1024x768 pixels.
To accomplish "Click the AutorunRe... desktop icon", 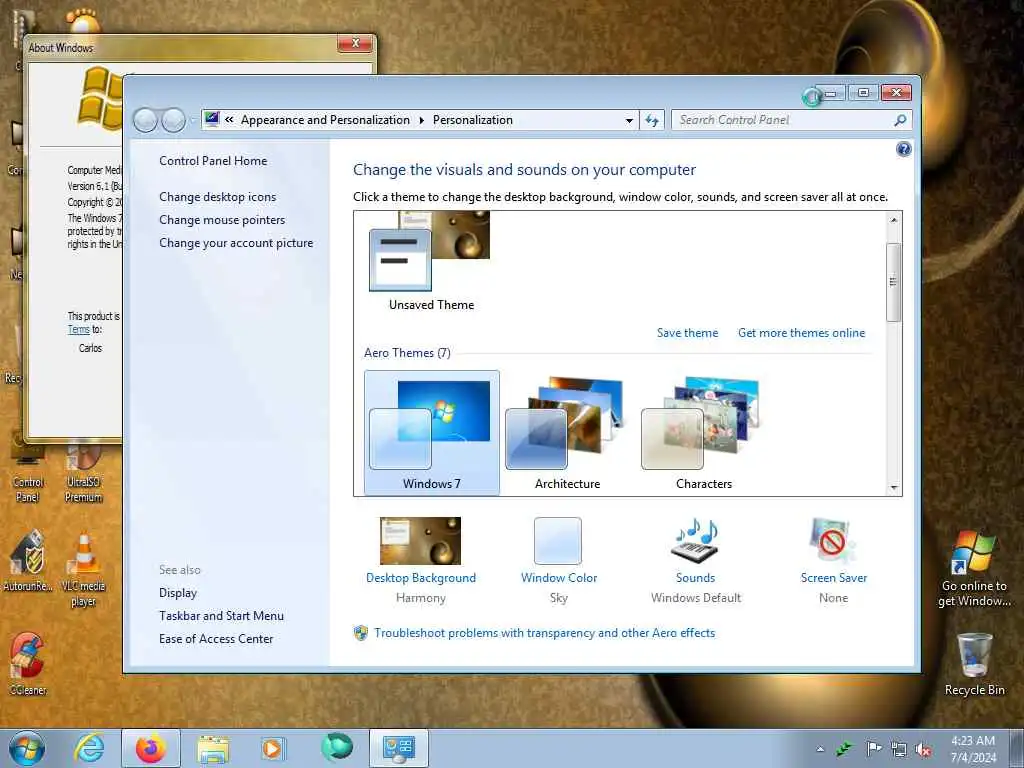I will (27, 562).
